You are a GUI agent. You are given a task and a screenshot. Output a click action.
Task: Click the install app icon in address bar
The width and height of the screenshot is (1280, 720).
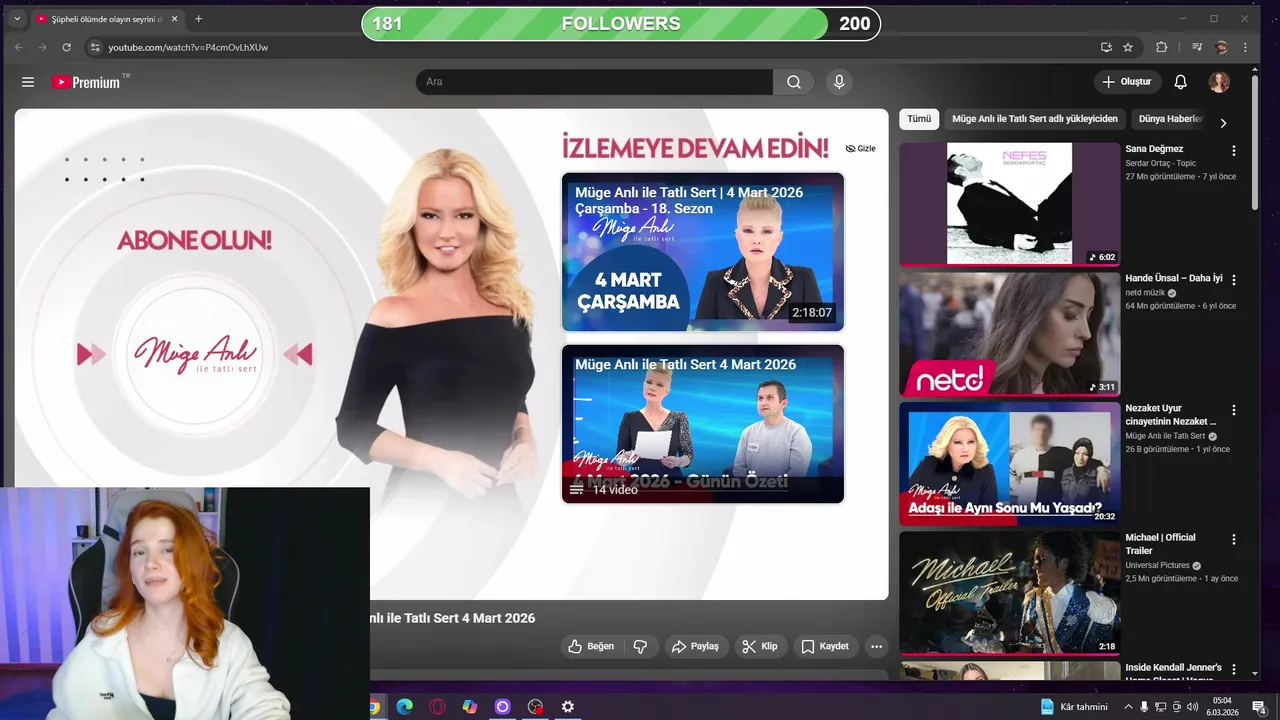(x=1106, y=47)
